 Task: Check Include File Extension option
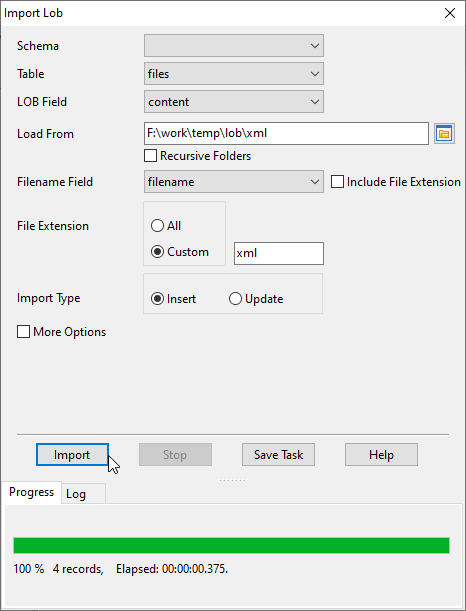(x=337, y=182)
